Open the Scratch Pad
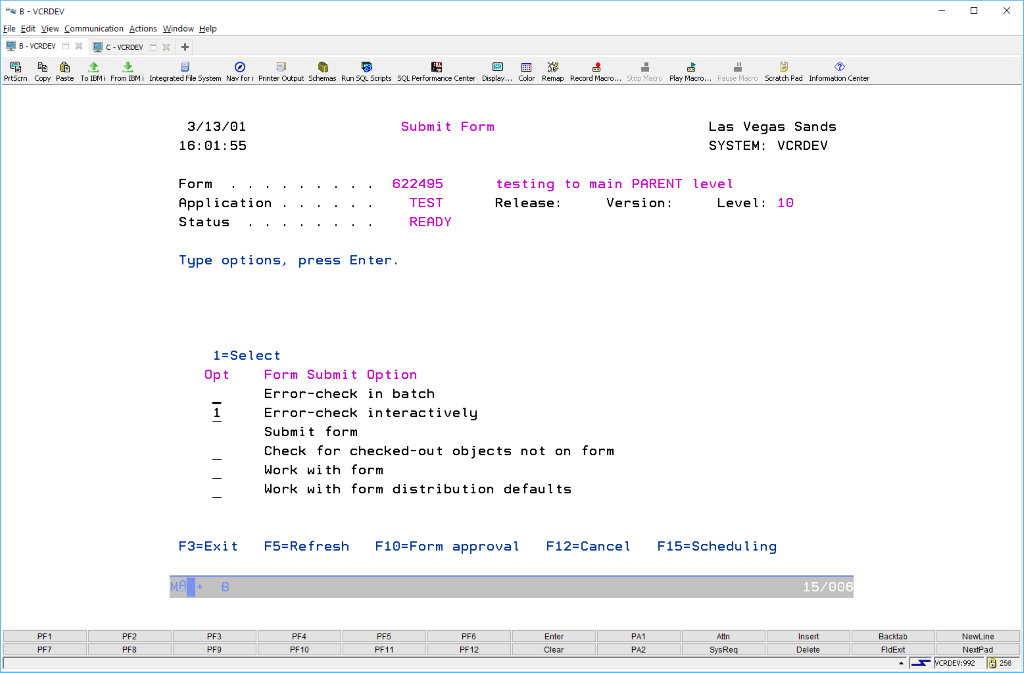1024x673 pixels. (x=784, y=71)
